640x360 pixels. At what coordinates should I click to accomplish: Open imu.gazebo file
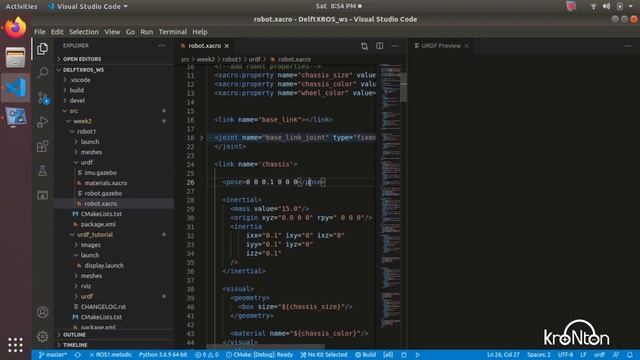click(114, 173)
